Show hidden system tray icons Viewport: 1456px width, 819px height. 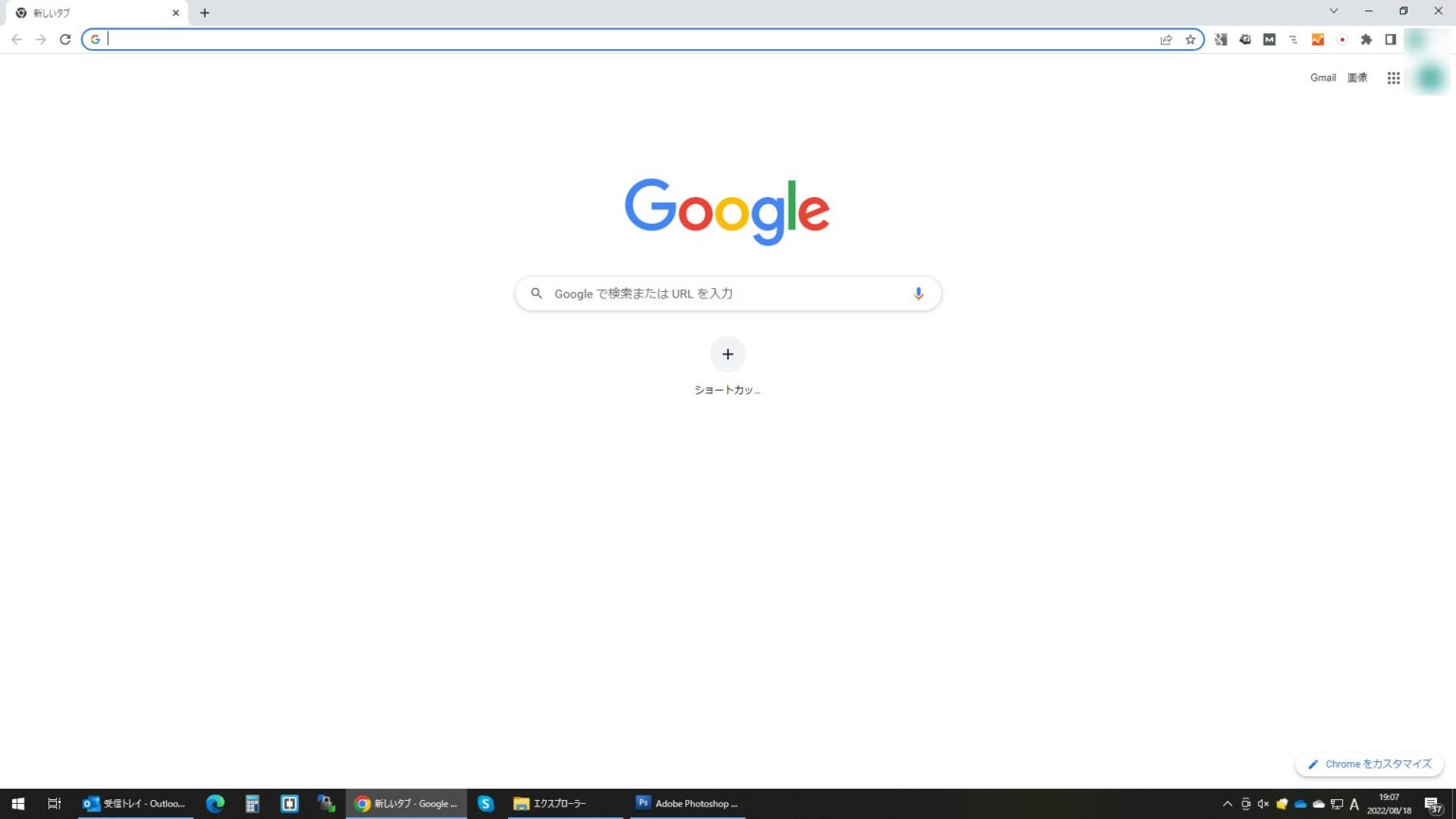coord(1228,804)
